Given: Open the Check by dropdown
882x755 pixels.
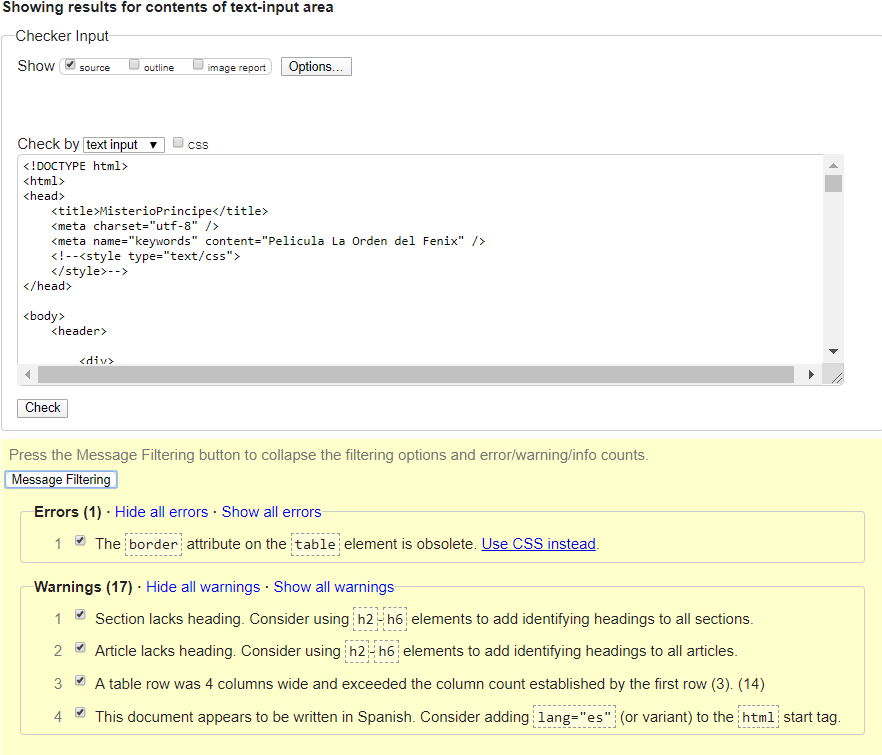Looking at the screenshot, I should click(x=122, y=144).
